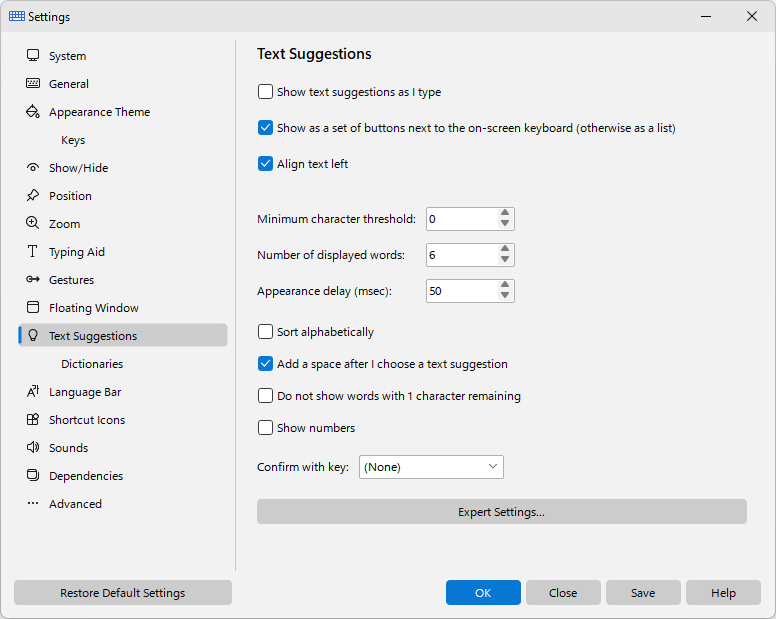This screenshot has width=776, height=619.
Task: Click the Dependencies stacked squares icon
Action: [x=33, y=476]
